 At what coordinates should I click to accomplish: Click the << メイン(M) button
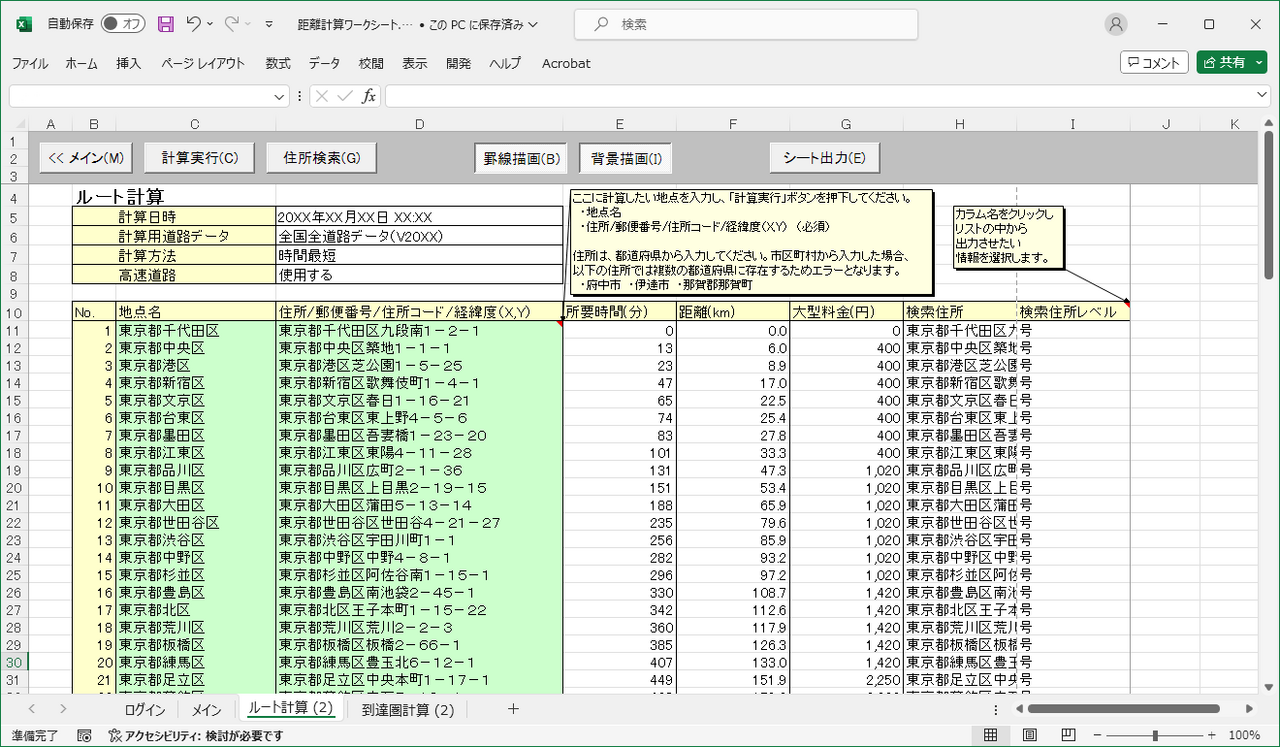pyautogui.click(x=86, y=158)
